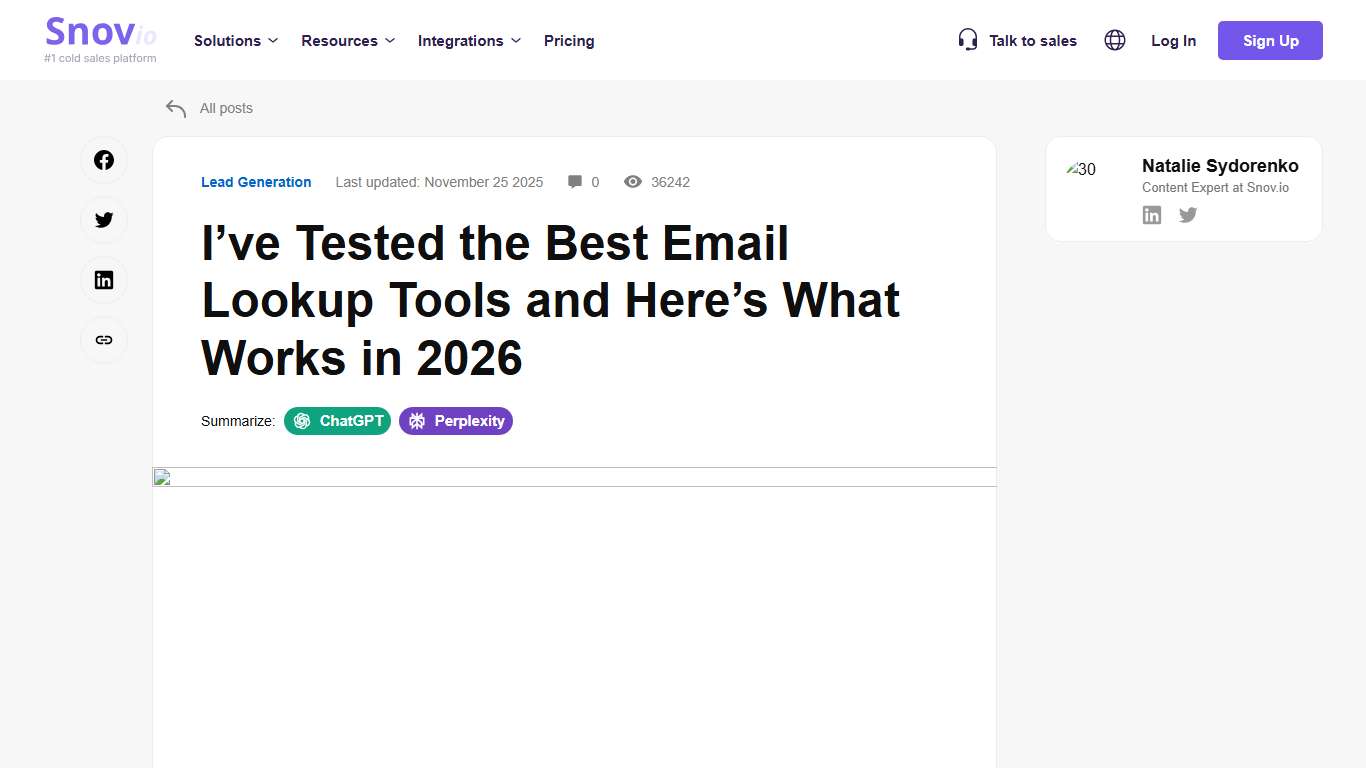Open the language globe selector
The image size is (1366, 768).
tap(1114, 40)
